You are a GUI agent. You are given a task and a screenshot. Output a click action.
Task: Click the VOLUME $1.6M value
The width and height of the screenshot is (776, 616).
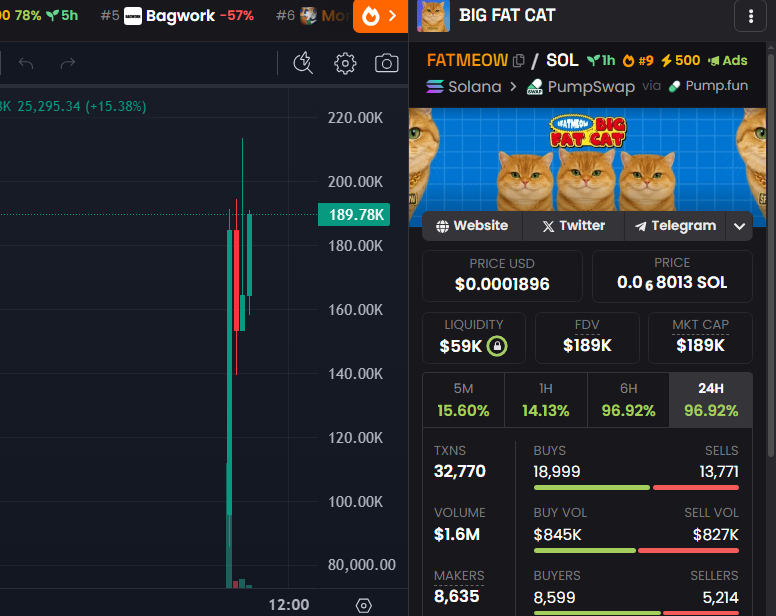(x=457, y=534)
